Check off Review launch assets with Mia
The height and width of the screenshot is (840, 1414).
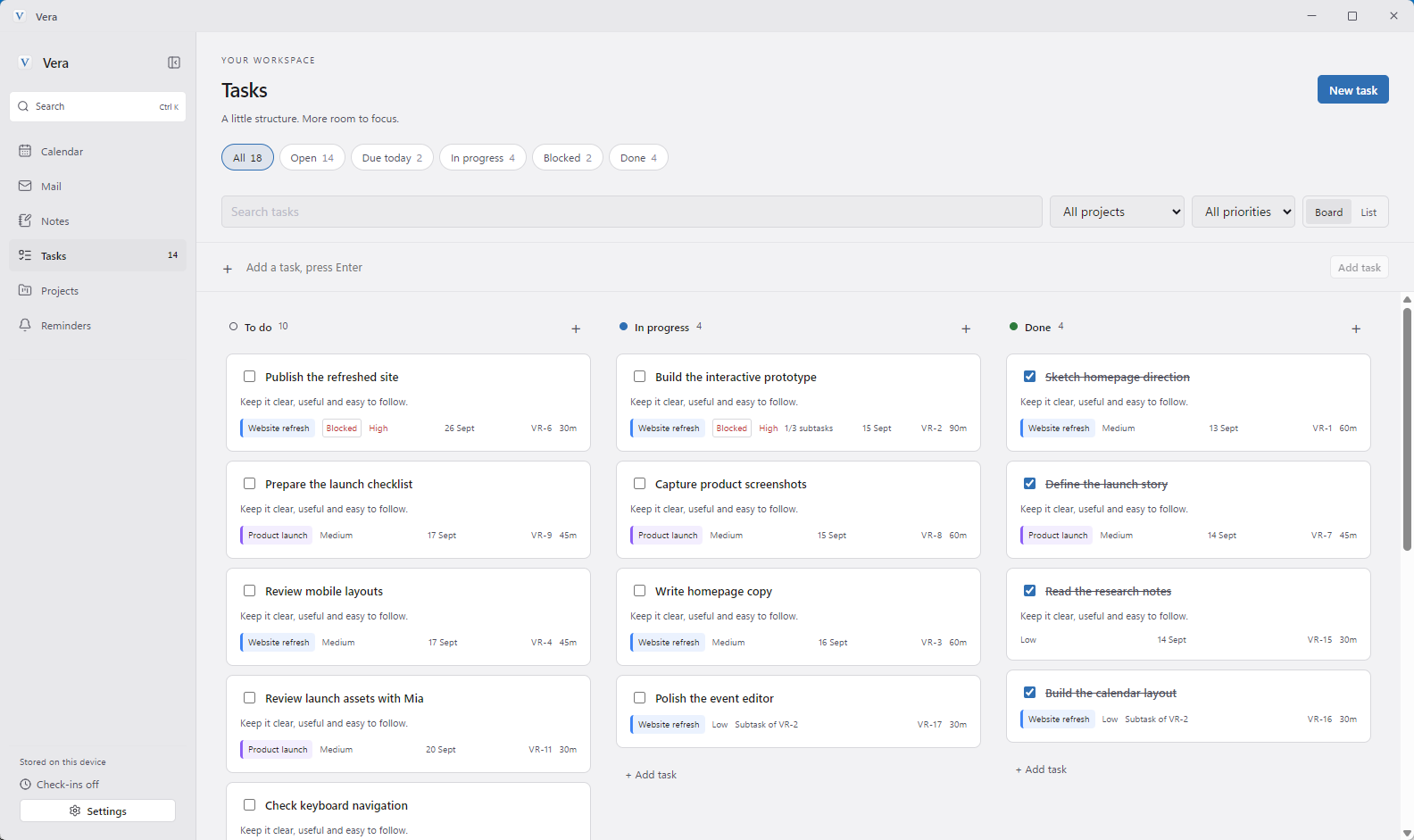(250, 698)
